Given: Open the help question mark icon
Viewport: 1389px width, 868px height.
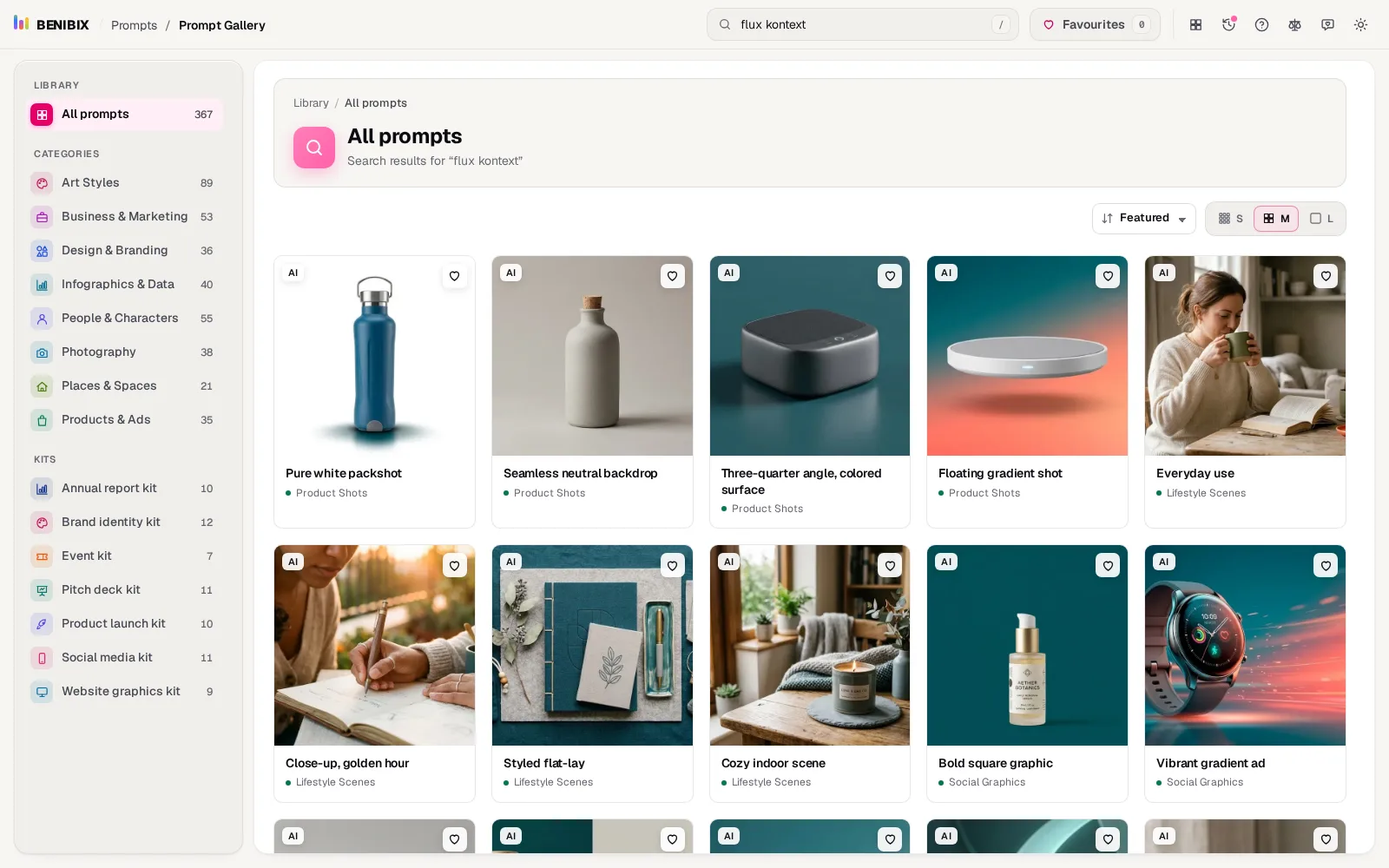Looking at the screenshot, I should coord(1261,25).
